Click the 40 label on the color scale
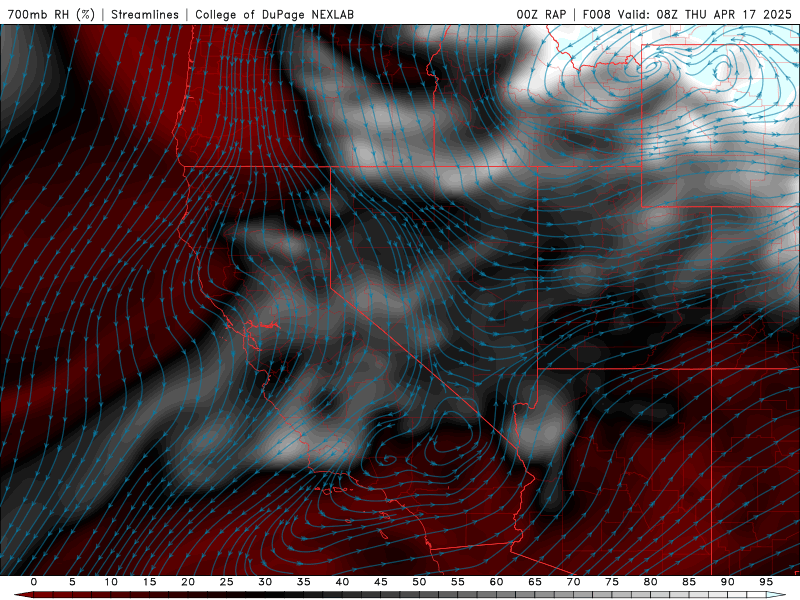Screen dimensions: 800x600 [342, 582]
